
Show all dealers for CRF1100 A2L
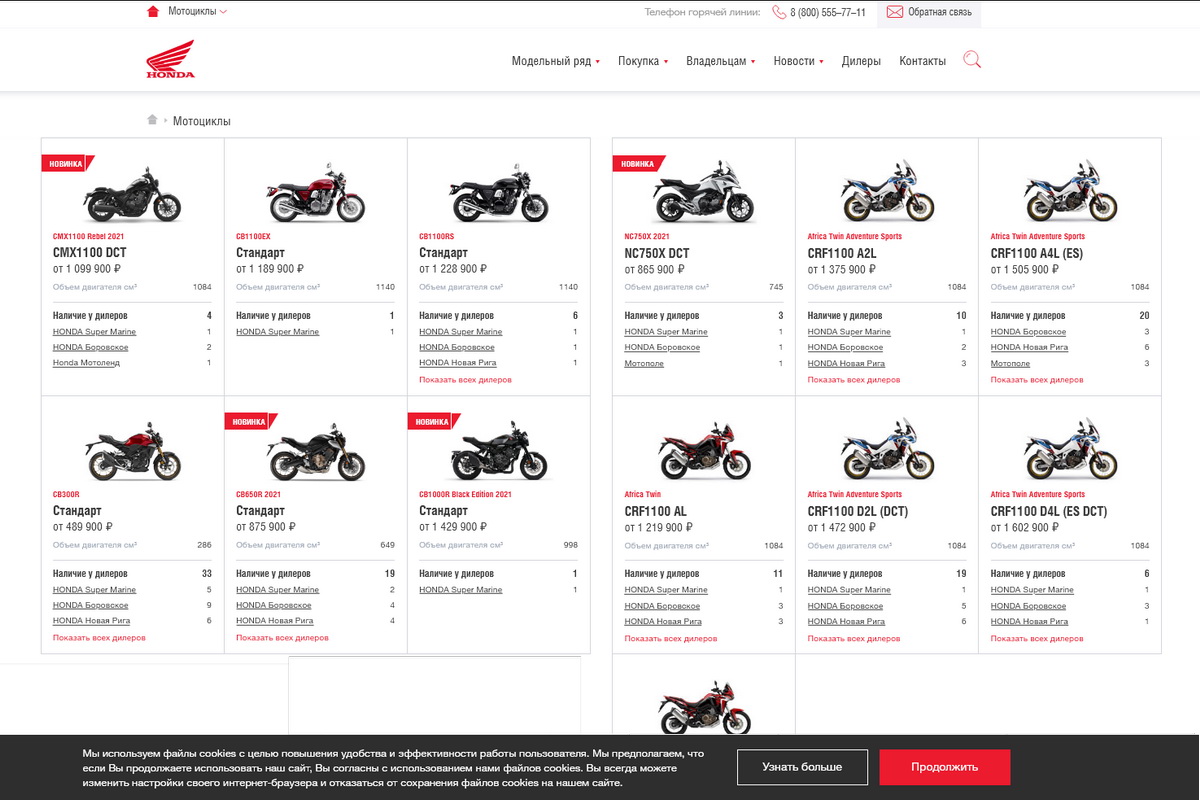[854, 380]
